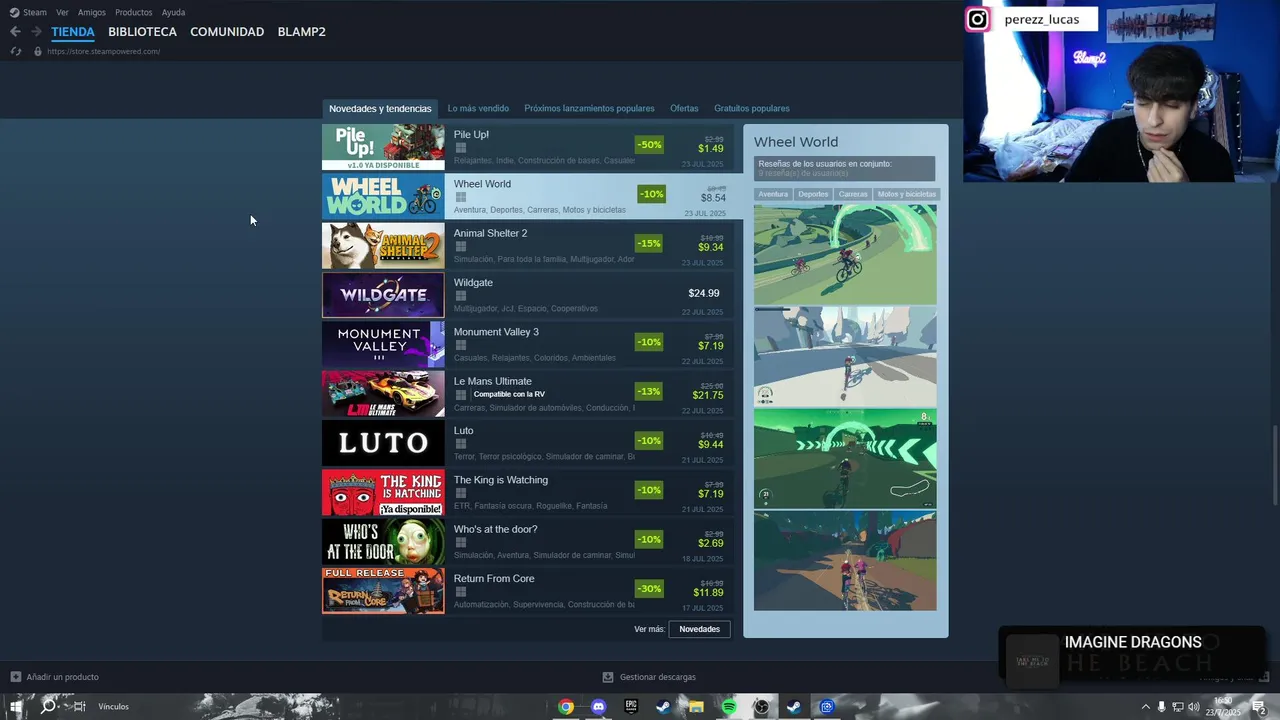Open the Pile Up! game listing
Viewport: 1280px width, 720px height.
(x=532, y=147)
